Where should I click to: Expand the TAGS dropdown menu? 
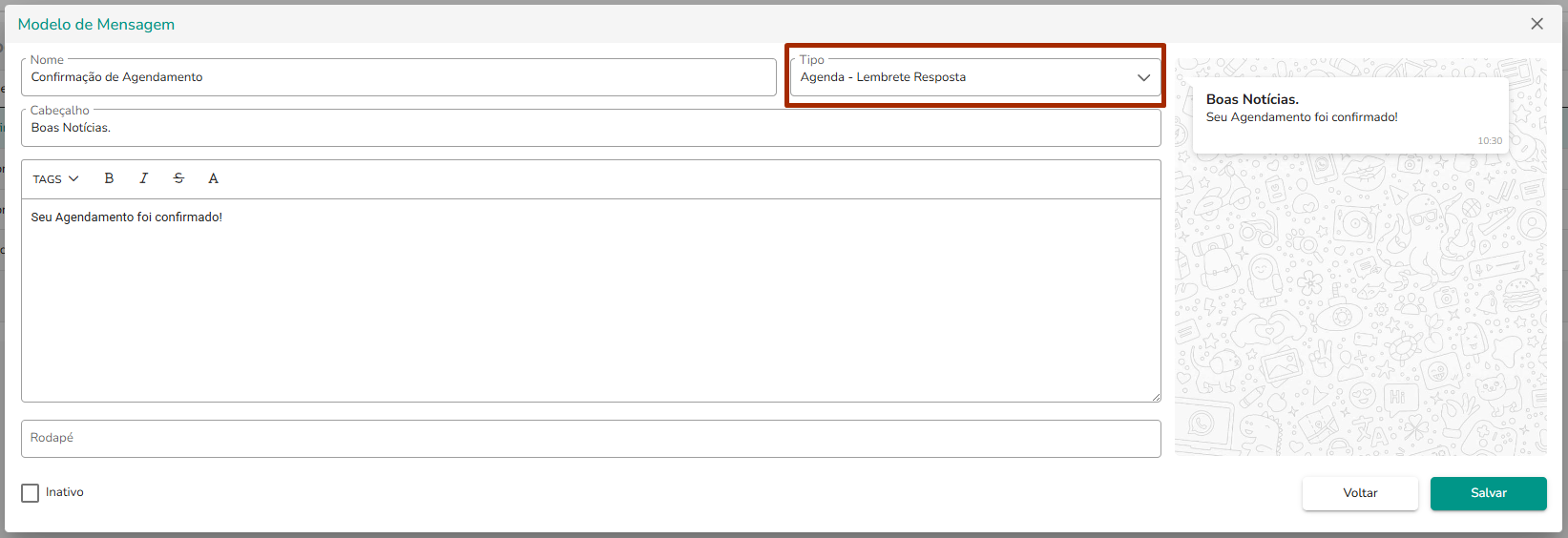pyautogui.click(x=55, y=179)
